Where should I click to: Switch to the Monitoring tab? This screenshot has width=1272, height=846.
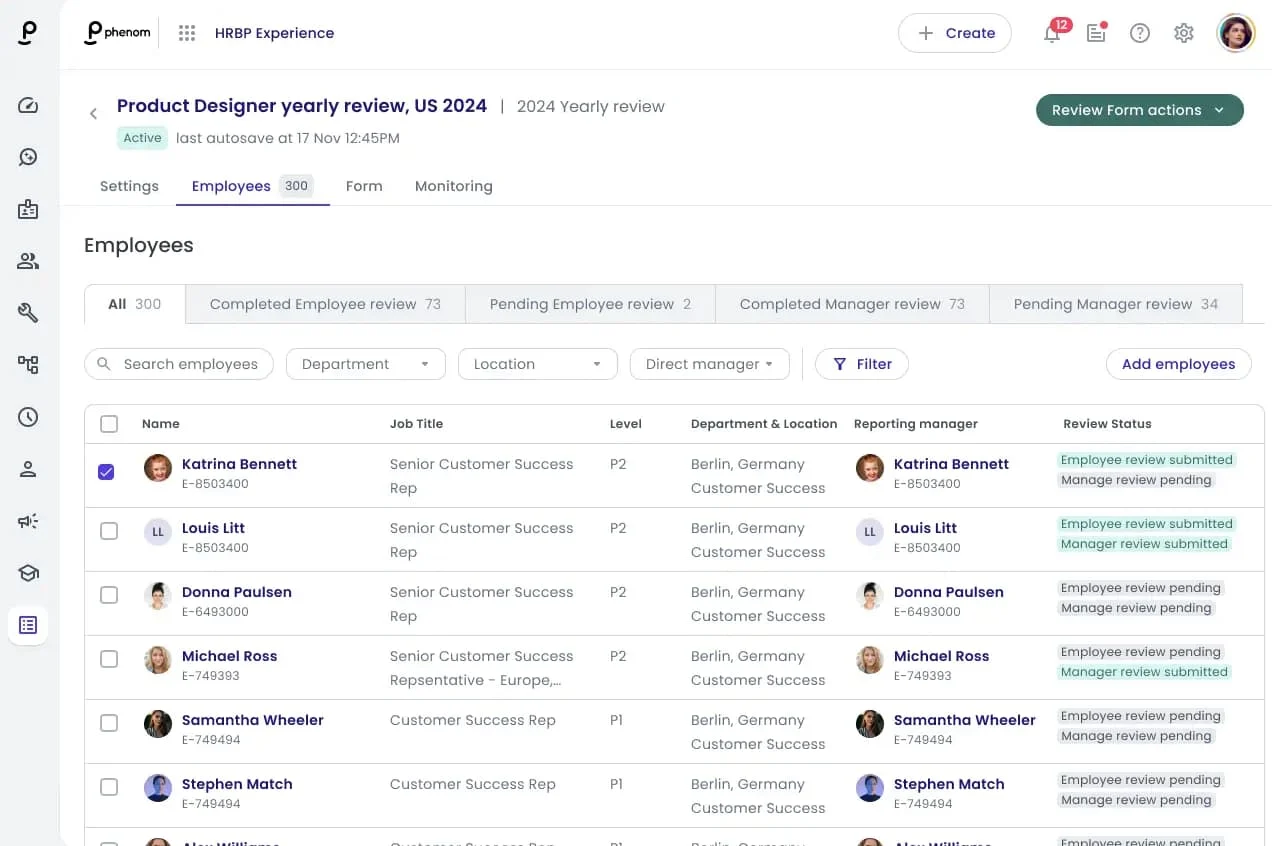coord(454,186)
